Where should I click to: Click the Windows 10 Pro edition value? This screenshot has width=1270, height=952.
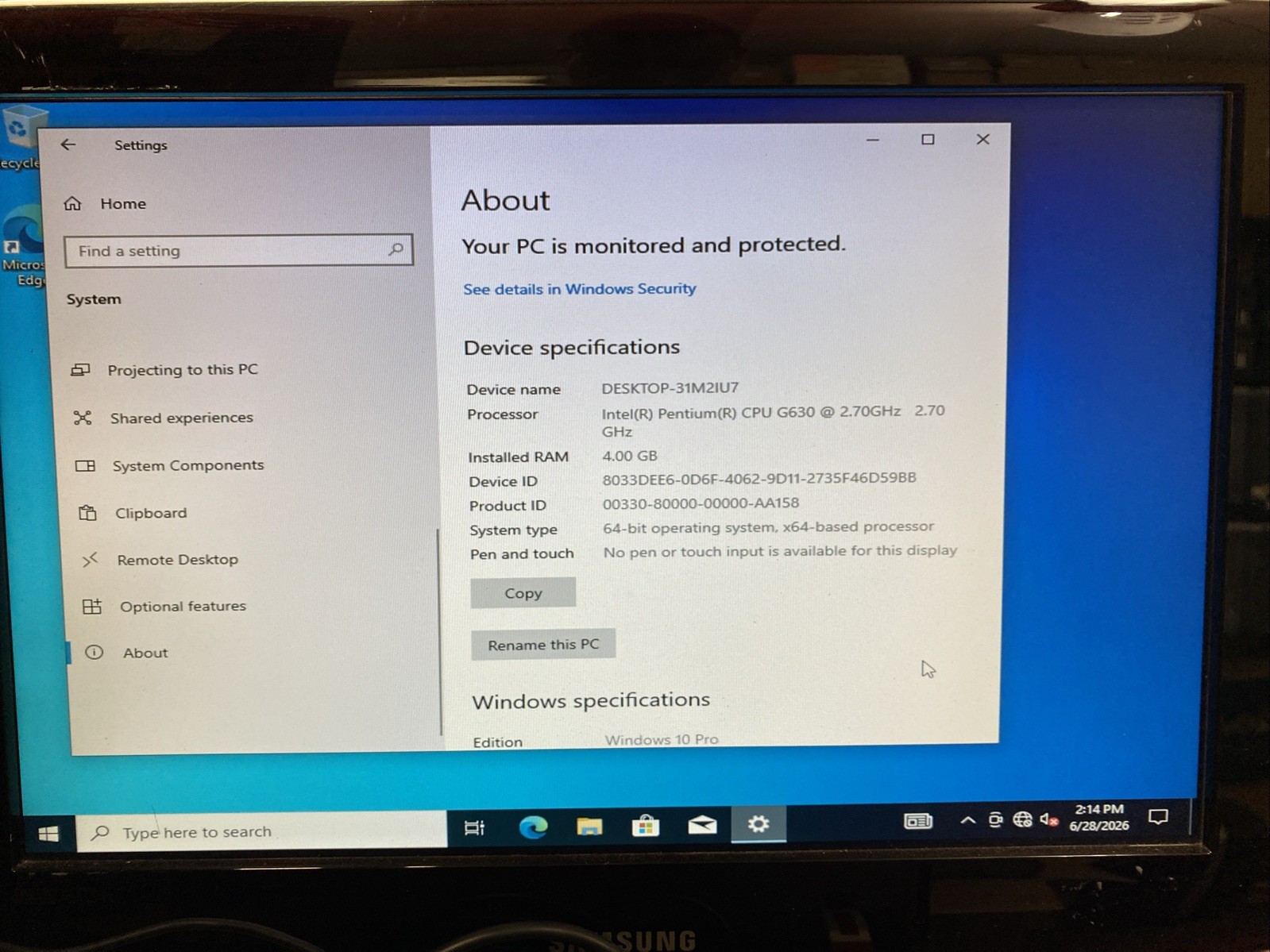[662, 739]
